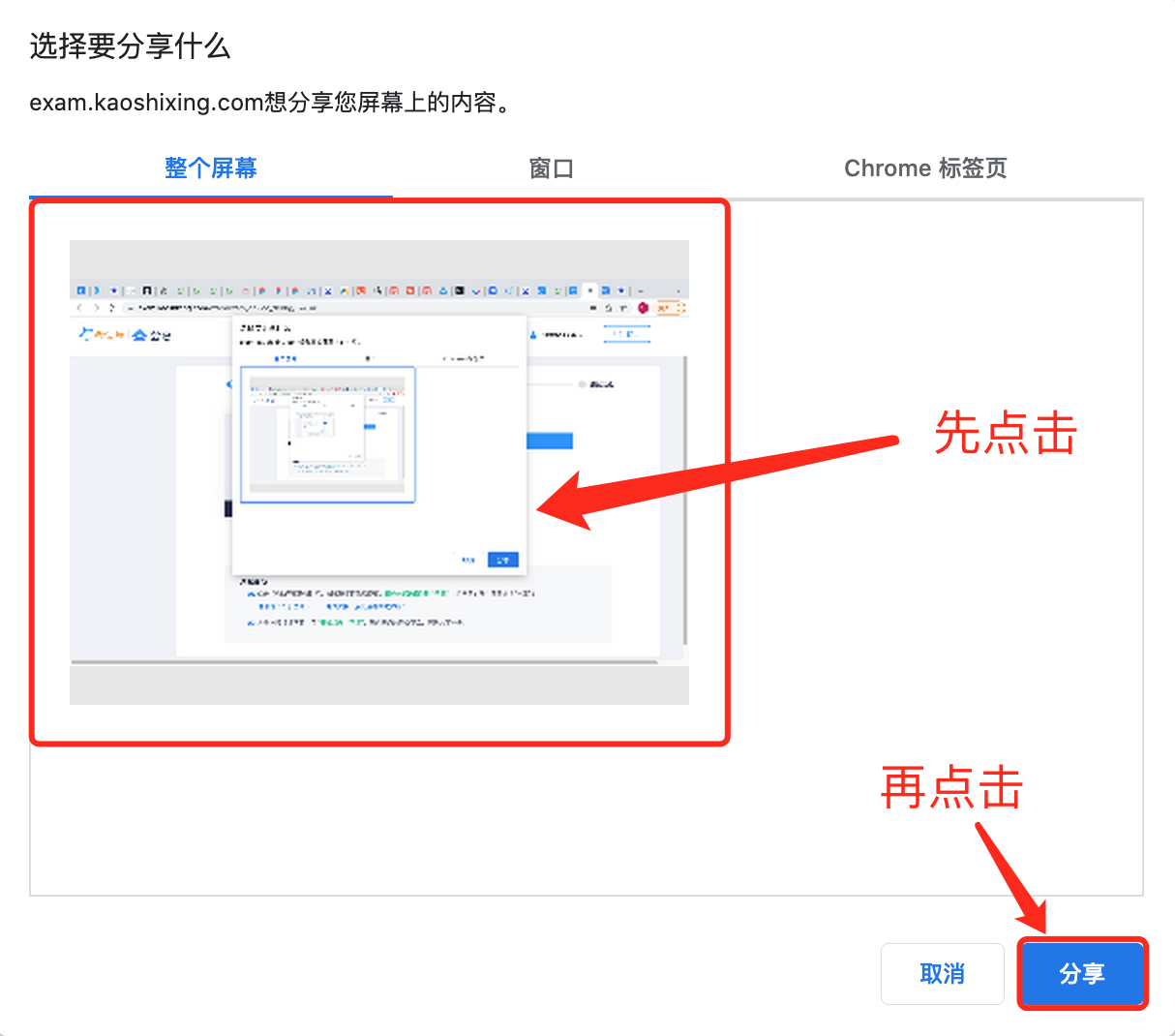Image resolution: width=1175 pixels, height=1036 pixels.
Task: Click the nested blue-bordered mini preview in the thumbnail
Action: pos(327,434)
